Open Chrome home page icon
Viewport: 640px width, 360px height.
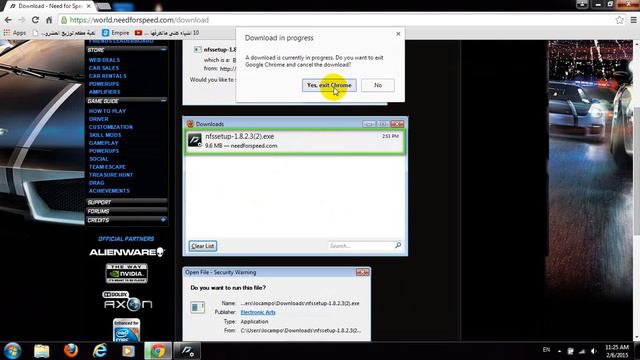(x=49, y=20)
